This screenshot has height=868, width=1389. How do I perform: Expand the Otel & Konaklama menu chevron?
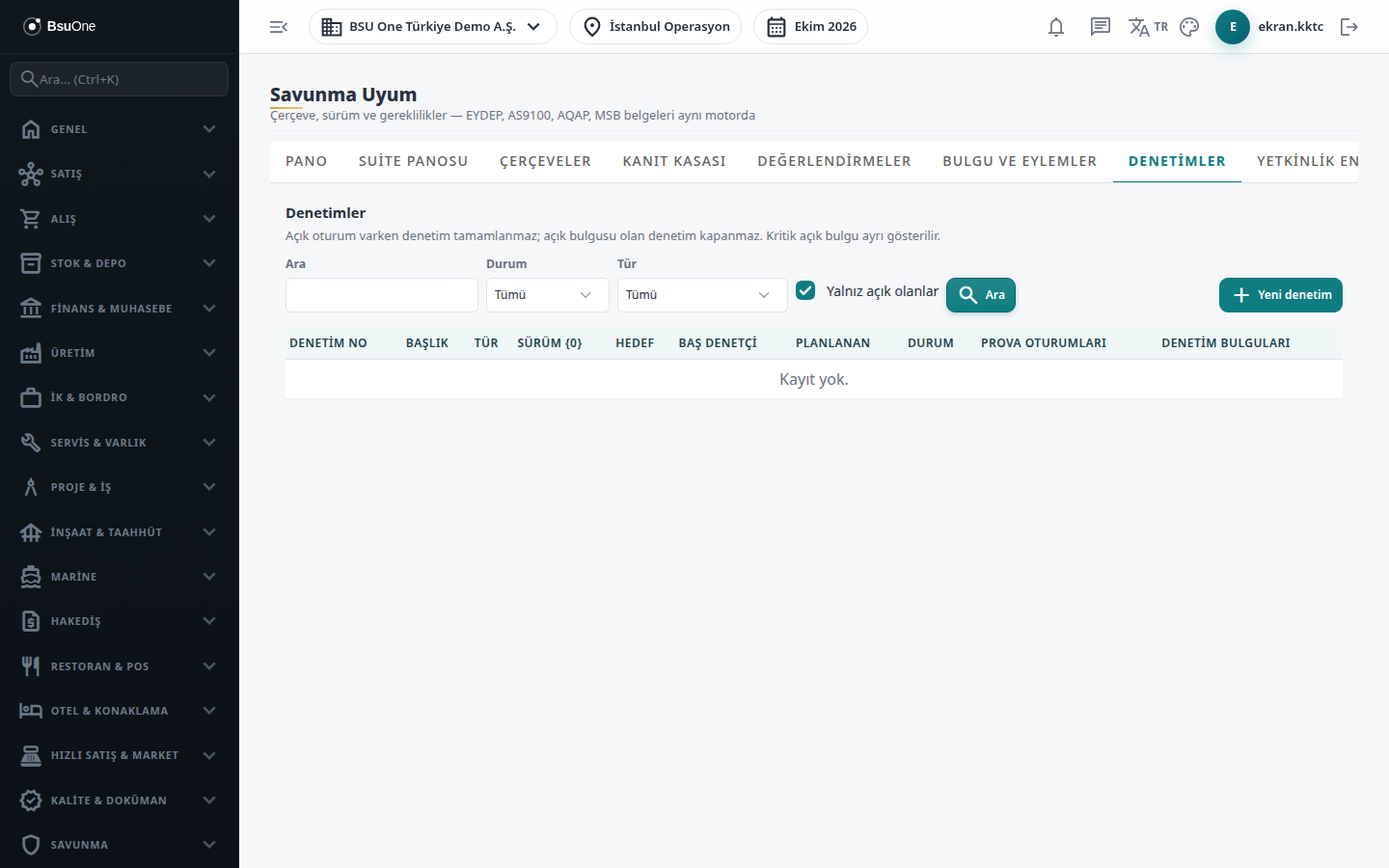[209, 711]
